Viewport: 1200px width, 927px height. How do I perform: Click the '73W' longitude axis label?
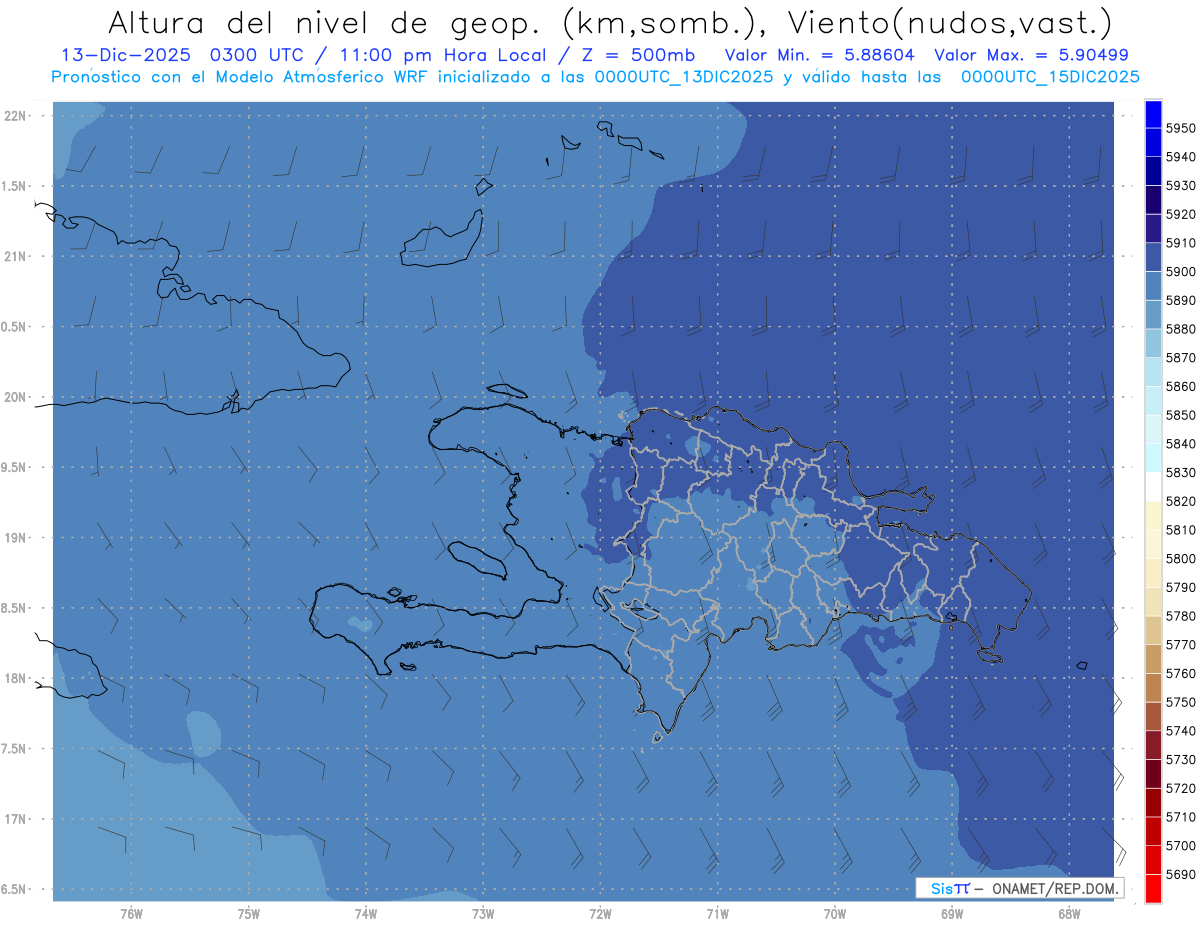coord(483,914)
